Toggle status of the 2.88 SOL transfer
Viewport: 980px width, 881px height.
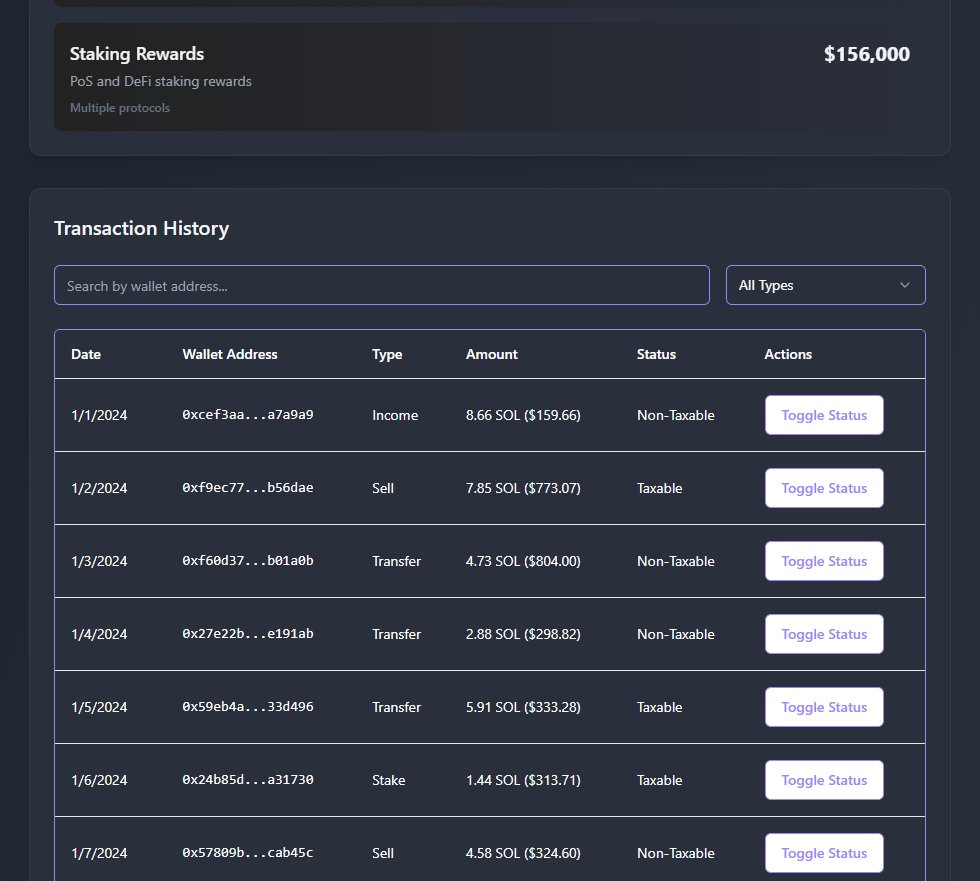(x=823, y=634)
